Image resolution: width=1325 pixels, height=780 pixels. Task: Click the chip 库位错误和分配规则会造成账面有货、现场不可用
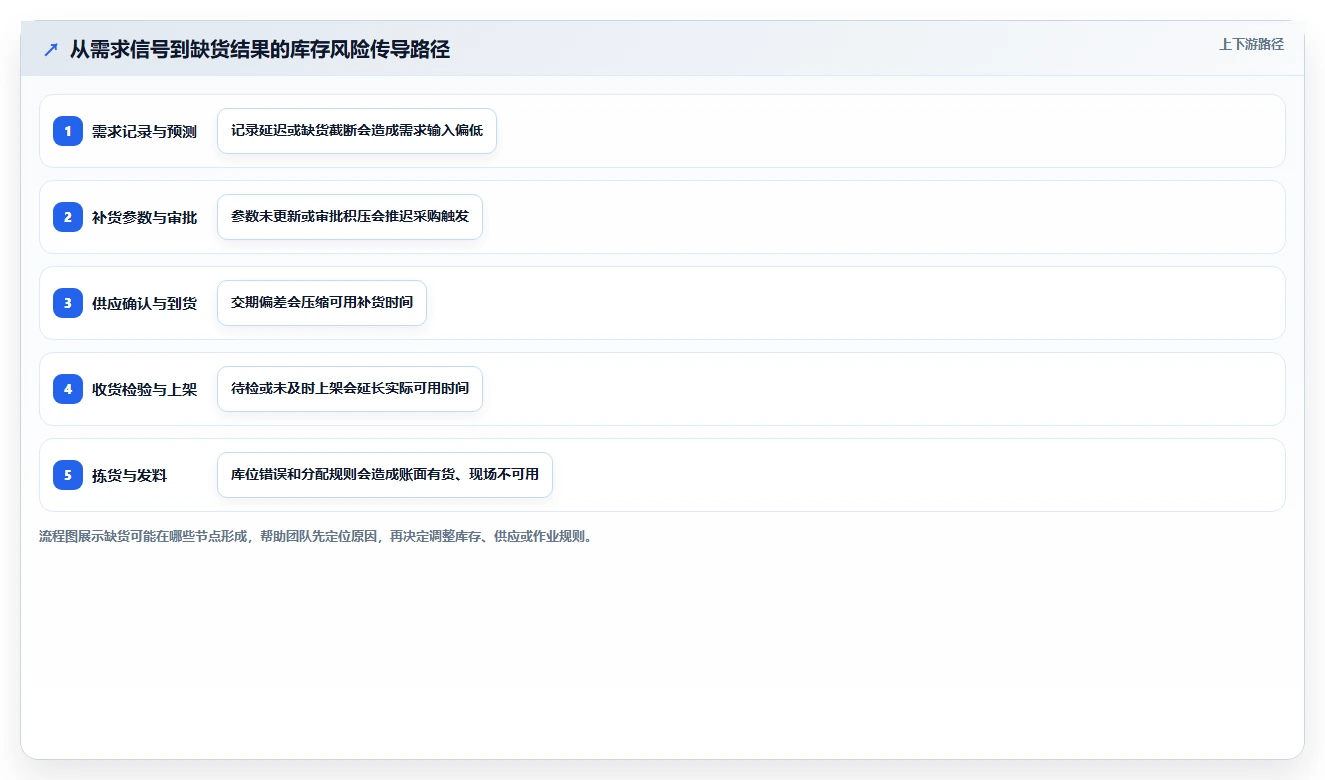click(385, 475)
